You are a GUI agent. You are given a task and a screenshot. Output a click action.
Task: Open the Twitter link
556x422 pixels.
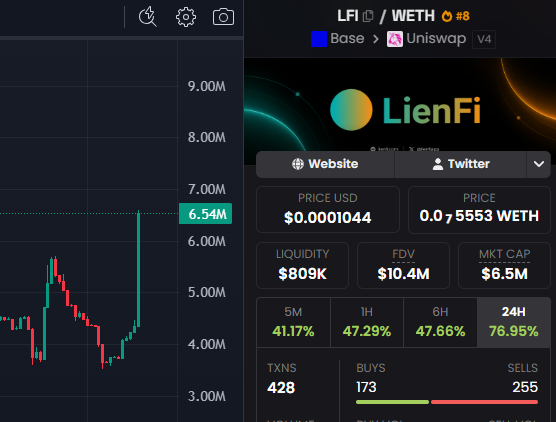point(461,164)
